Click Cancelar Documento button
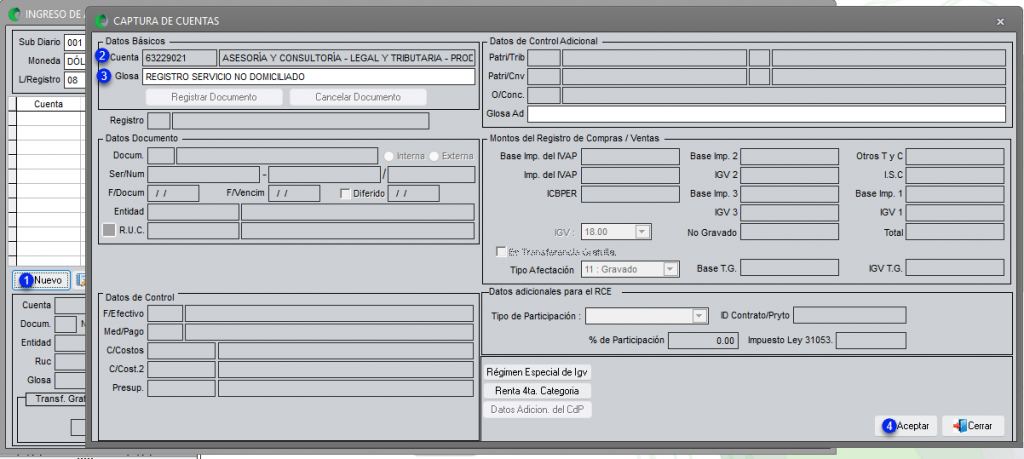This screenshot has height=459, width=1024. pyautogui.click(x=358, y=97)
